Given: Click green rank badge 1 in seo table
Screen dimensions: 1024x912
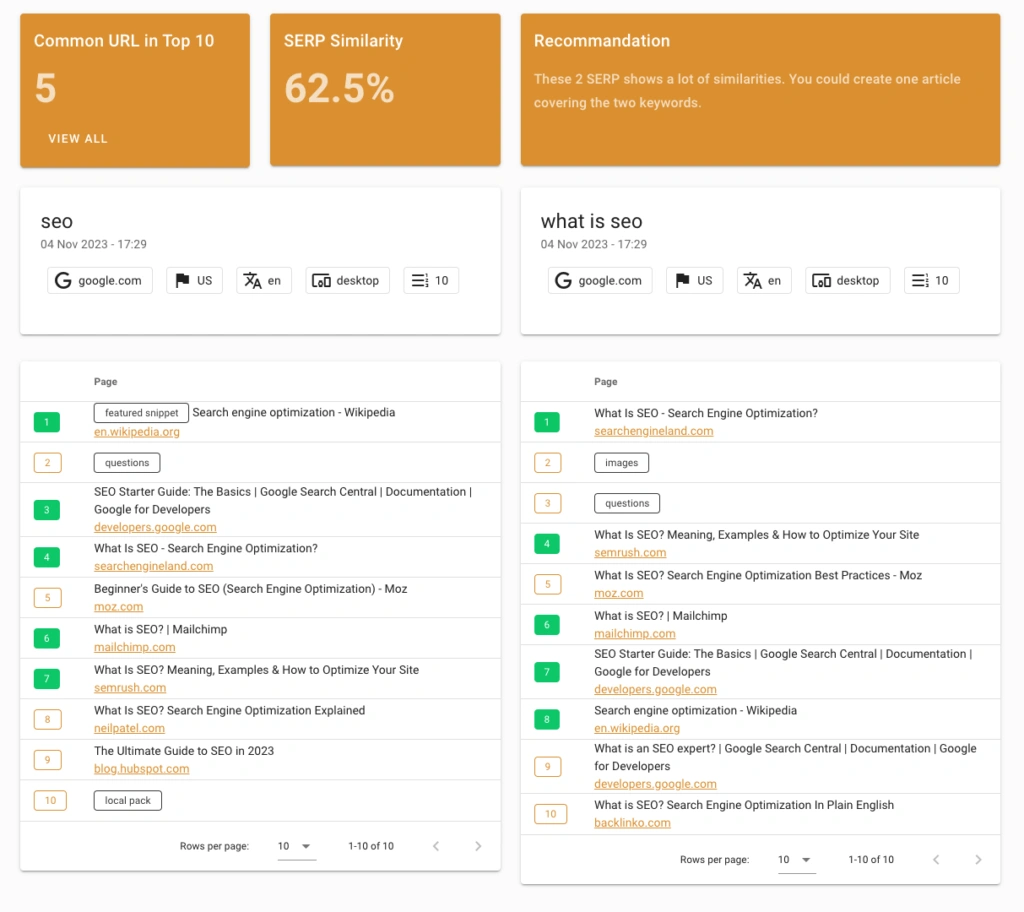Looking at the screenshot, I should (x=47, y=422).
